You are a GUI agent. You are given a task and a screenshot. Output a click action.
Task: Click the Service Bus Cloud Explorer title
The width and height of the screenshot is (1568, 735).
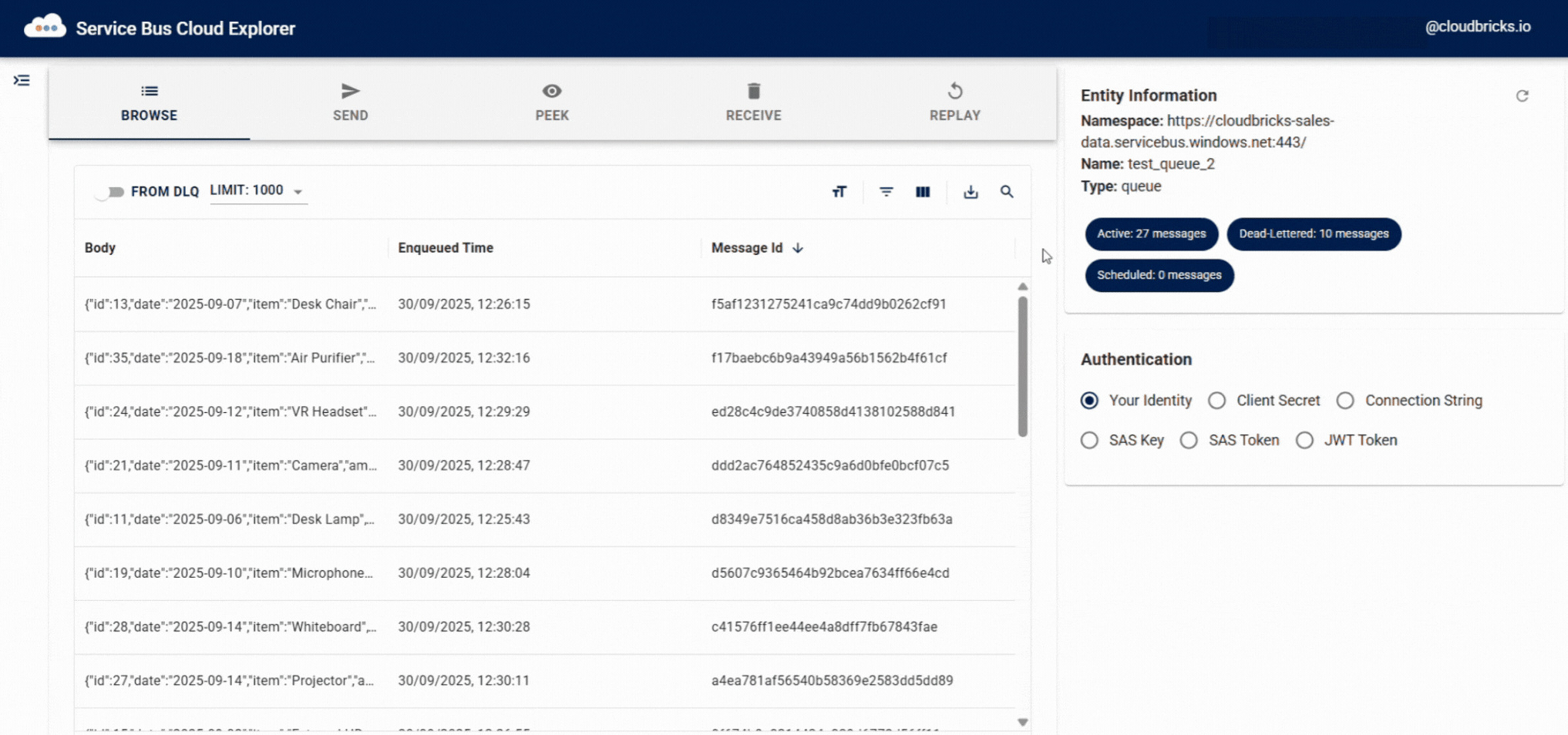tap(185, 29)
